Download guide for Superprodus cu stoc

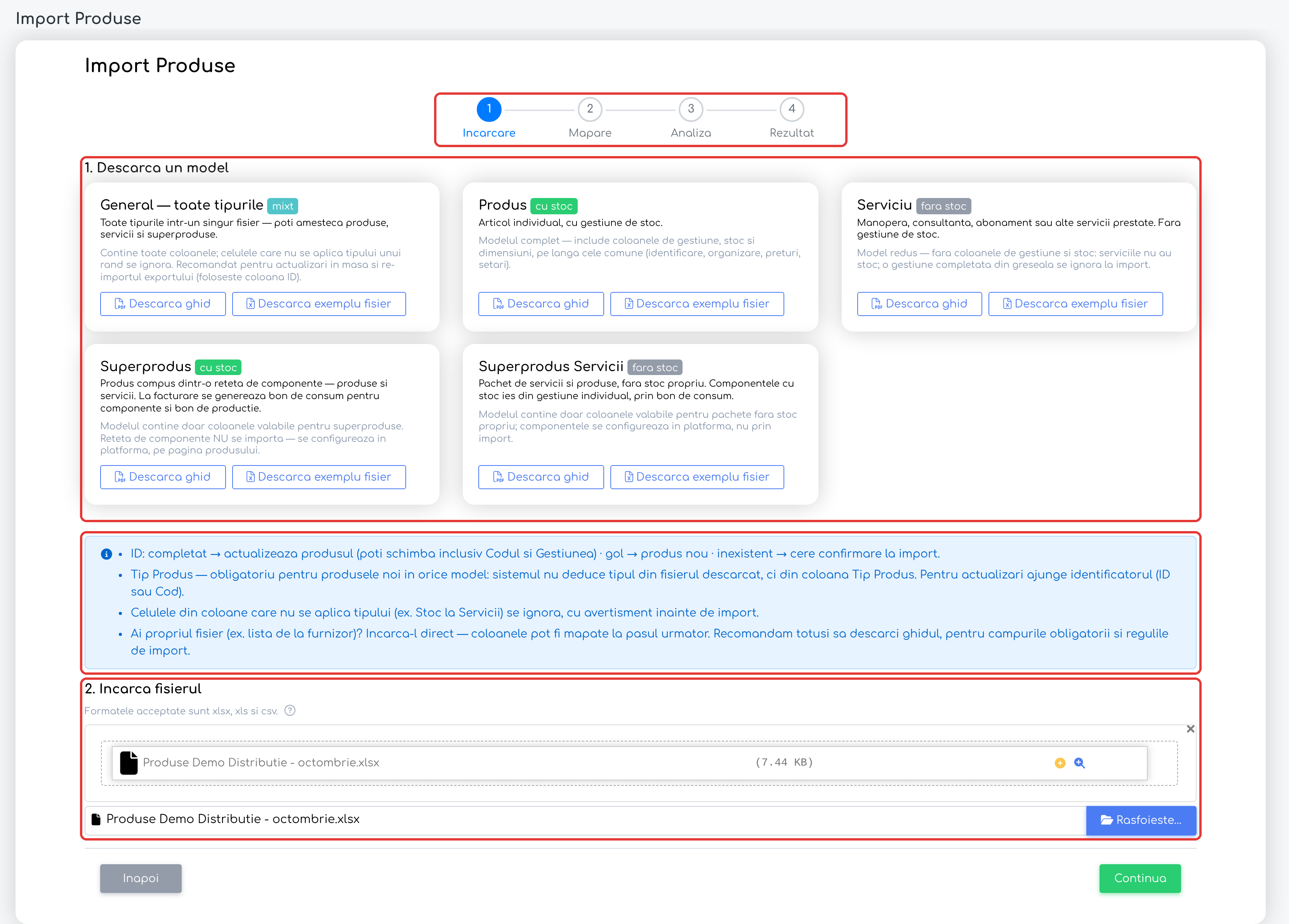click(163, 477)
